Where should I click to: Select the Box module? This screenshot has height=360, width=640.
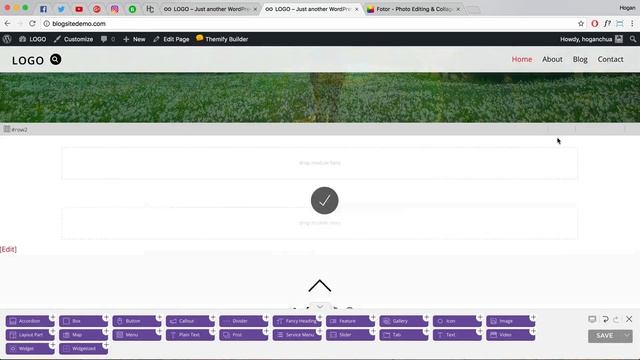point(83,321)
